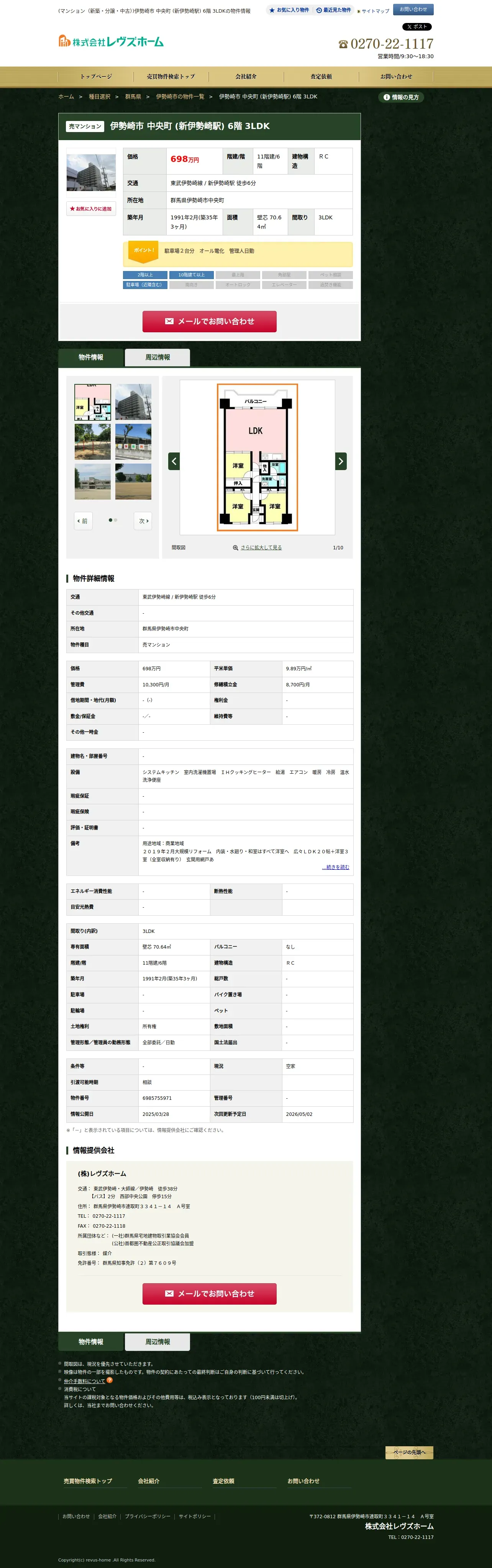492x1568 pixels.
Task: Select the floor plan thumbnail in the gallery
Action: point(93,402)
